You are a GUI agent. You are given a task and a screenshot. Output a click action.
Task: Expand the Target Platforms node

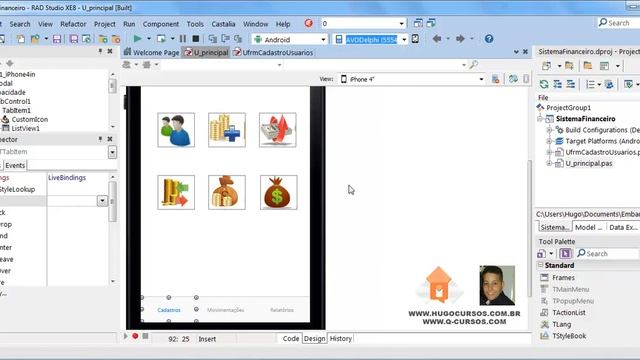pyautogui.click(x=549, y=141)
